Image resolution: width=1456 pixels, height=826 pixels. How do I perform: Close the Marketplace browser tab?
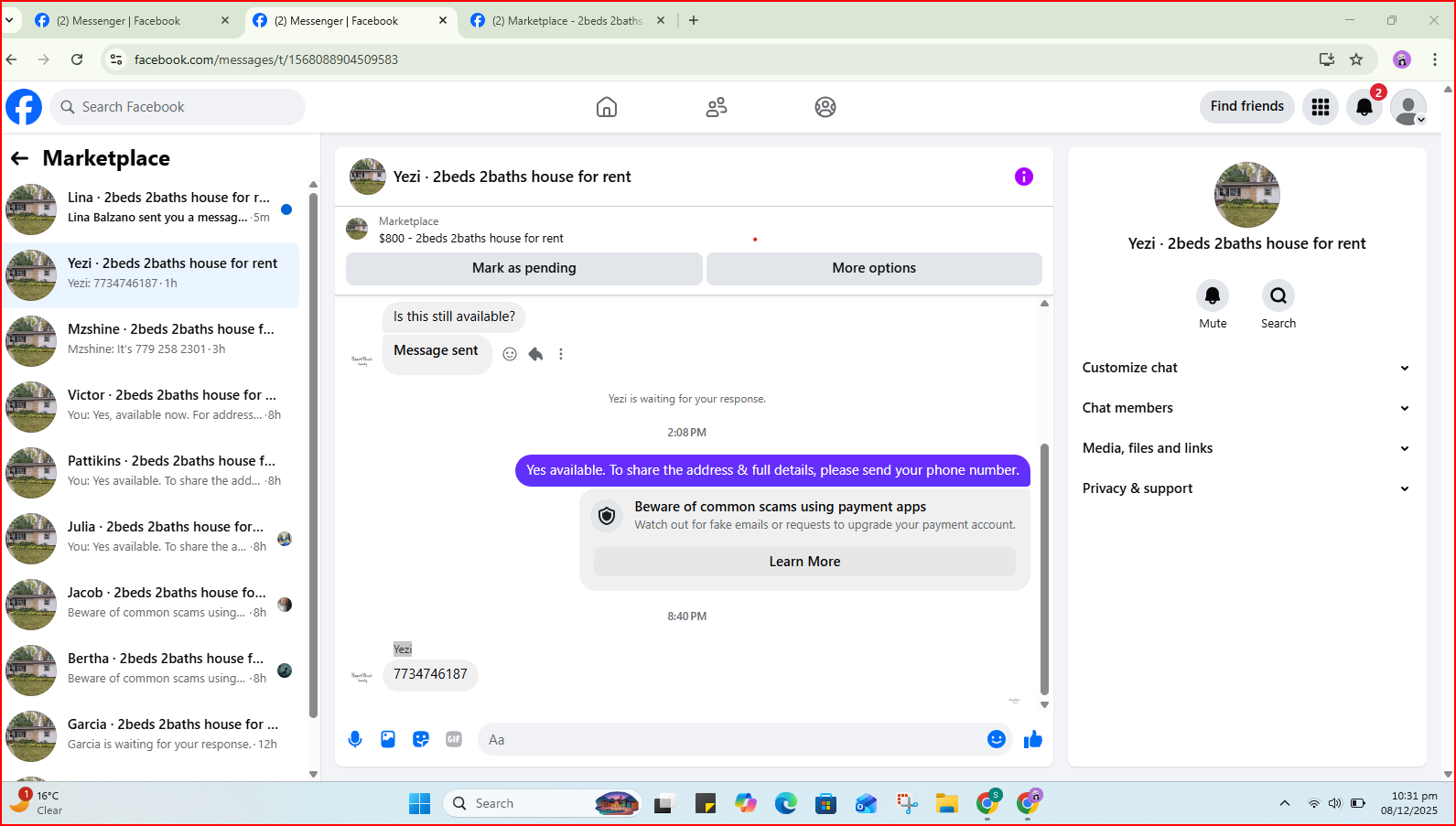pos(661,20)
